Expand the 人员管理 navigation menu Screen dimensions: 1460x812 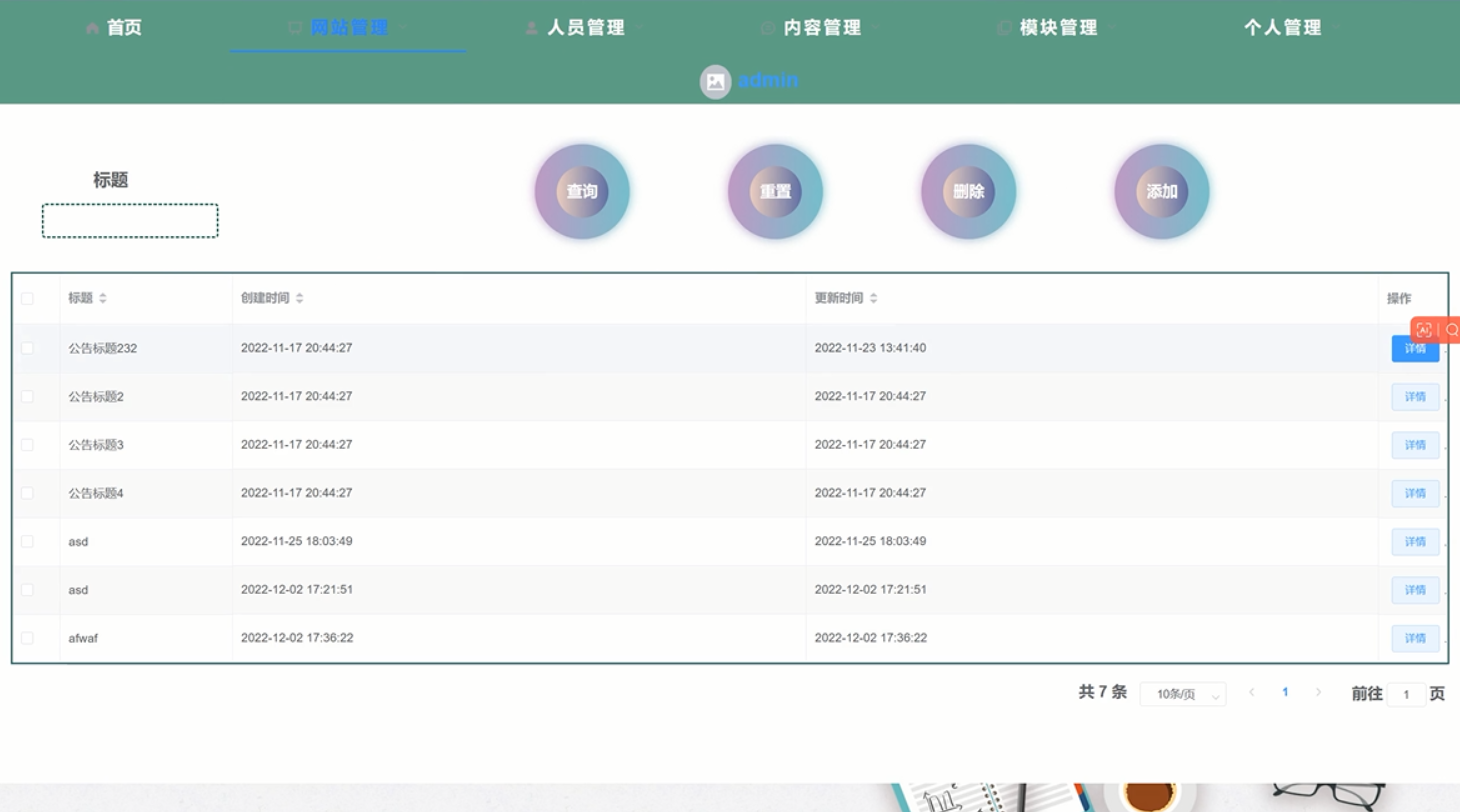[585, 28]
